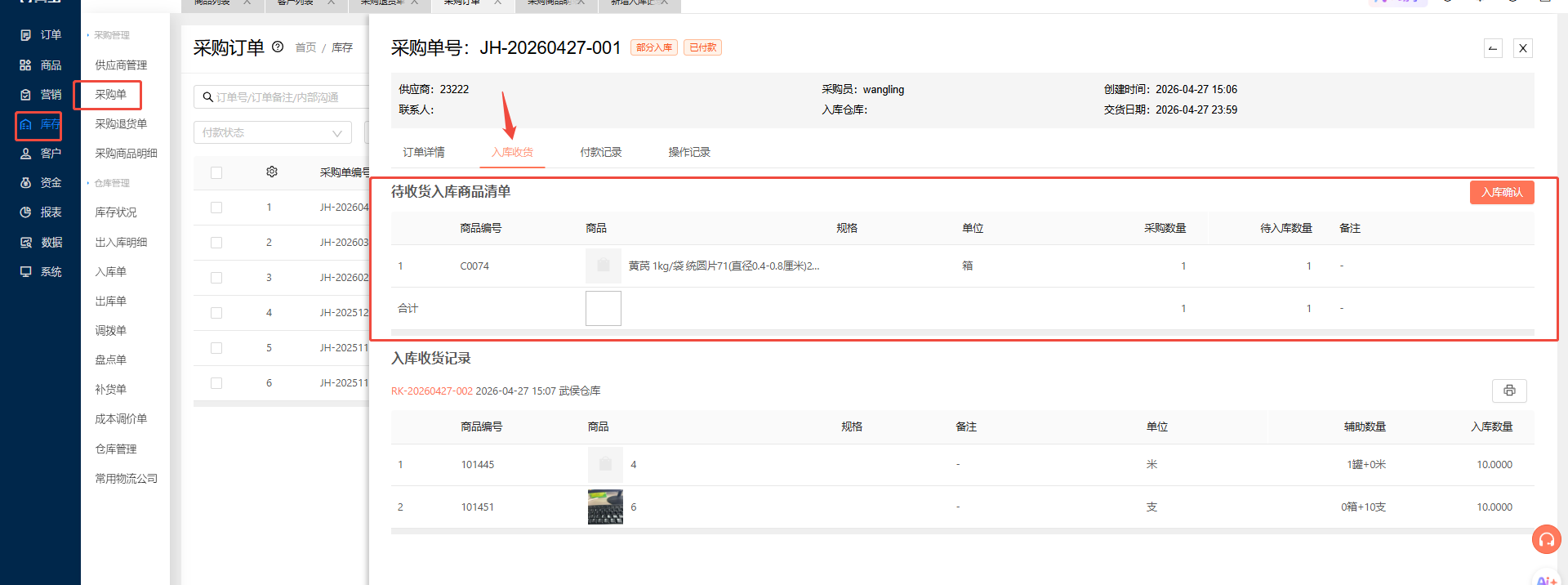This screenshot has height=585, width=1568.
Task: Open the 营销 module in the sidebar
Action: (40, 95)
